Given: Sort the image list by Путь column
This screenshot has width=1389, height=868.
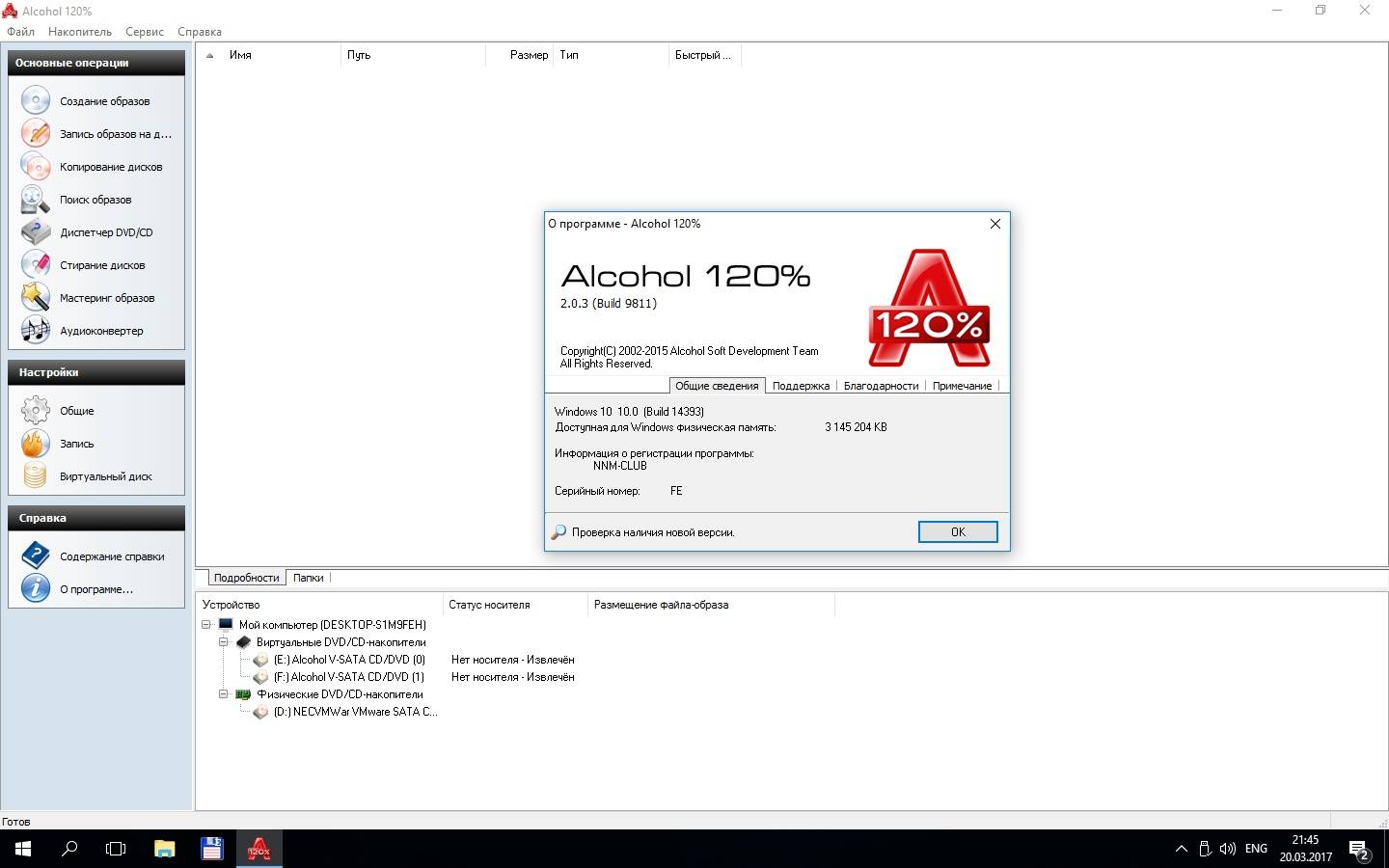Looking at the screenshot, I should pos(413,55).
